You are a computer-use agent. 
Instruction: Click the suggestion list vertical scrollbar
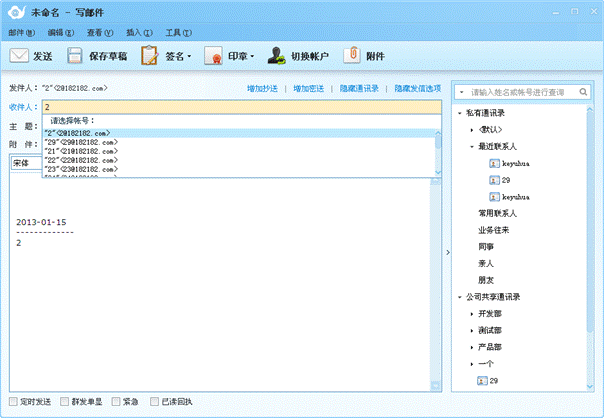[438, 150]
